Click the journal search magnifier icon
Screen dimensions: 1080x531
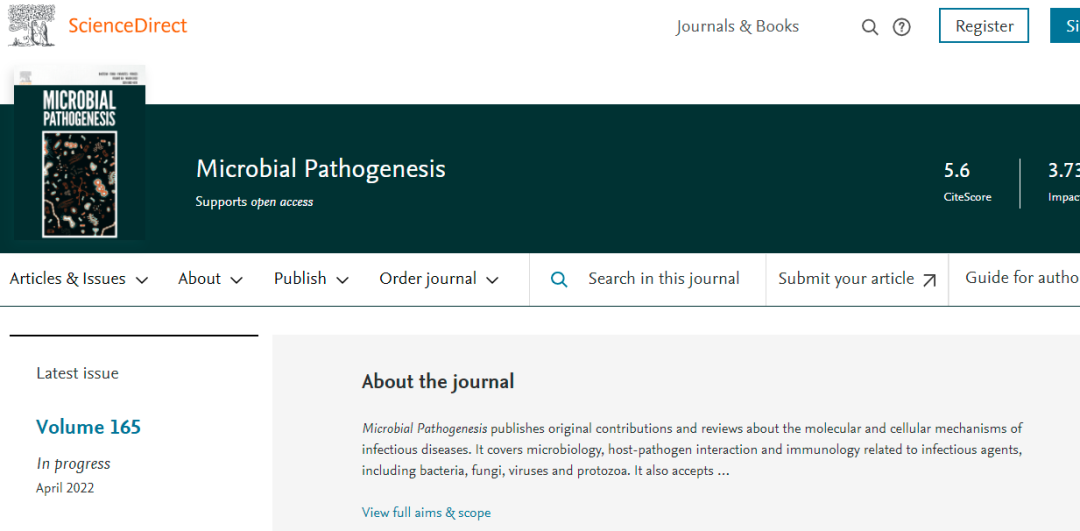tap(559, 279)
